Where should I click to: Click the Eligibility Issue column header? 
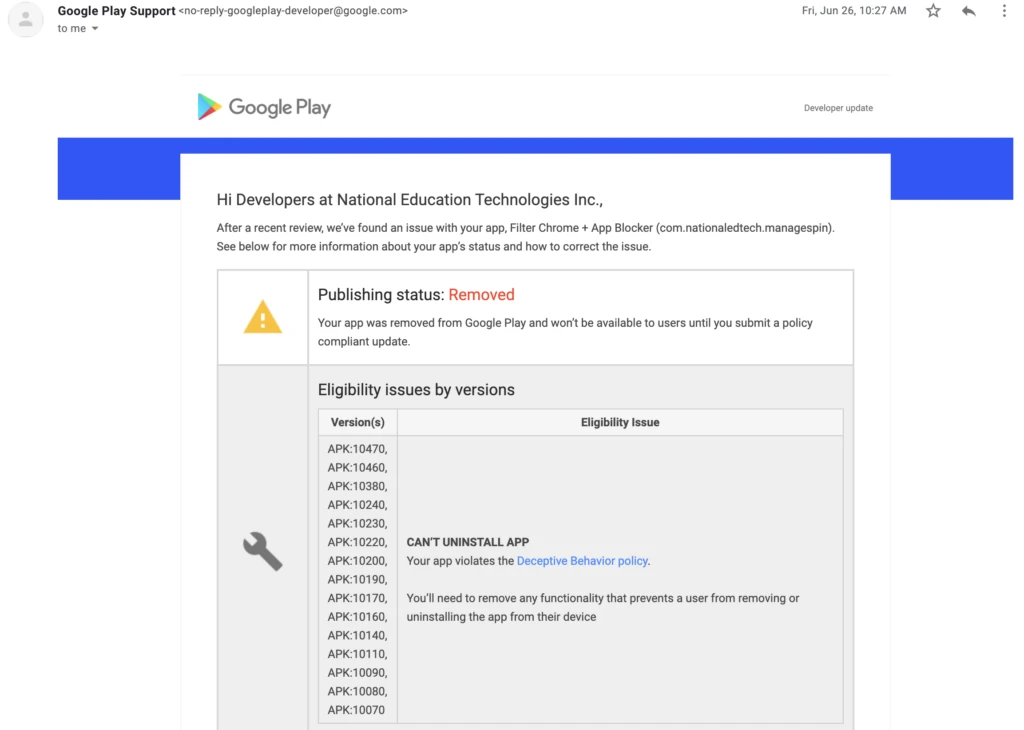[x=620, y=422]
